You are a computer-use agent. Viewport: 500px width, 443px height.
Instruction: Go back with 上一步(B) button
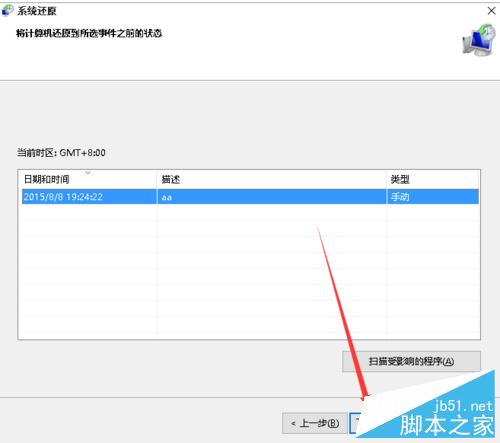tap(314, 423)
